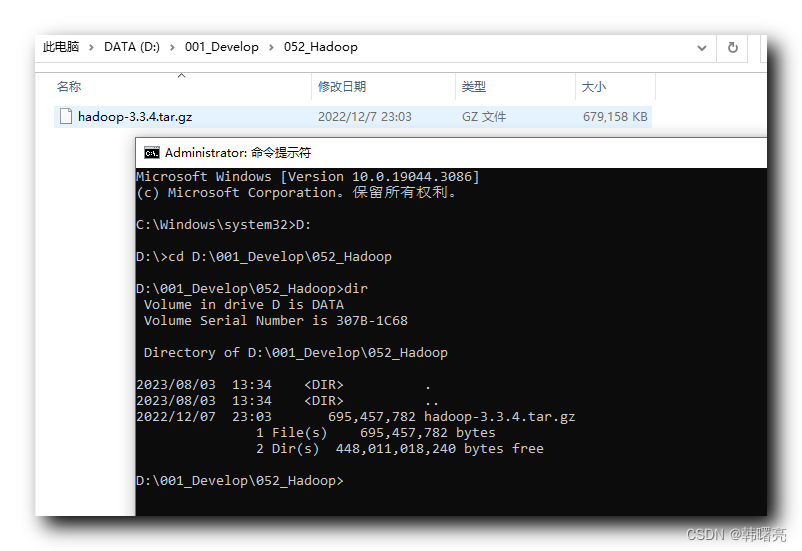This screenshot has width=802, height=551.
Task: Click the 1 File(s) summary line
Action: coord(375,433)
